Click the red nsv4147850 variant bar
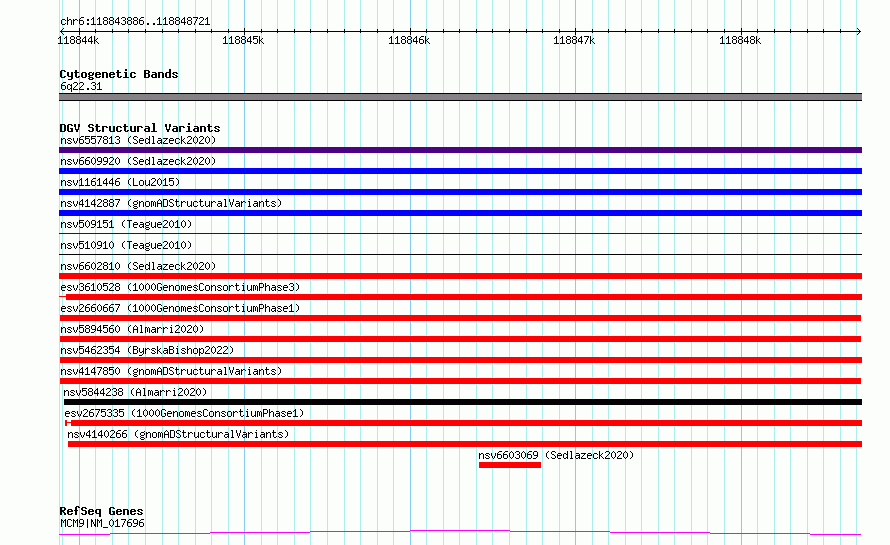Screen dimensions: 890x545 click(460, 381)
